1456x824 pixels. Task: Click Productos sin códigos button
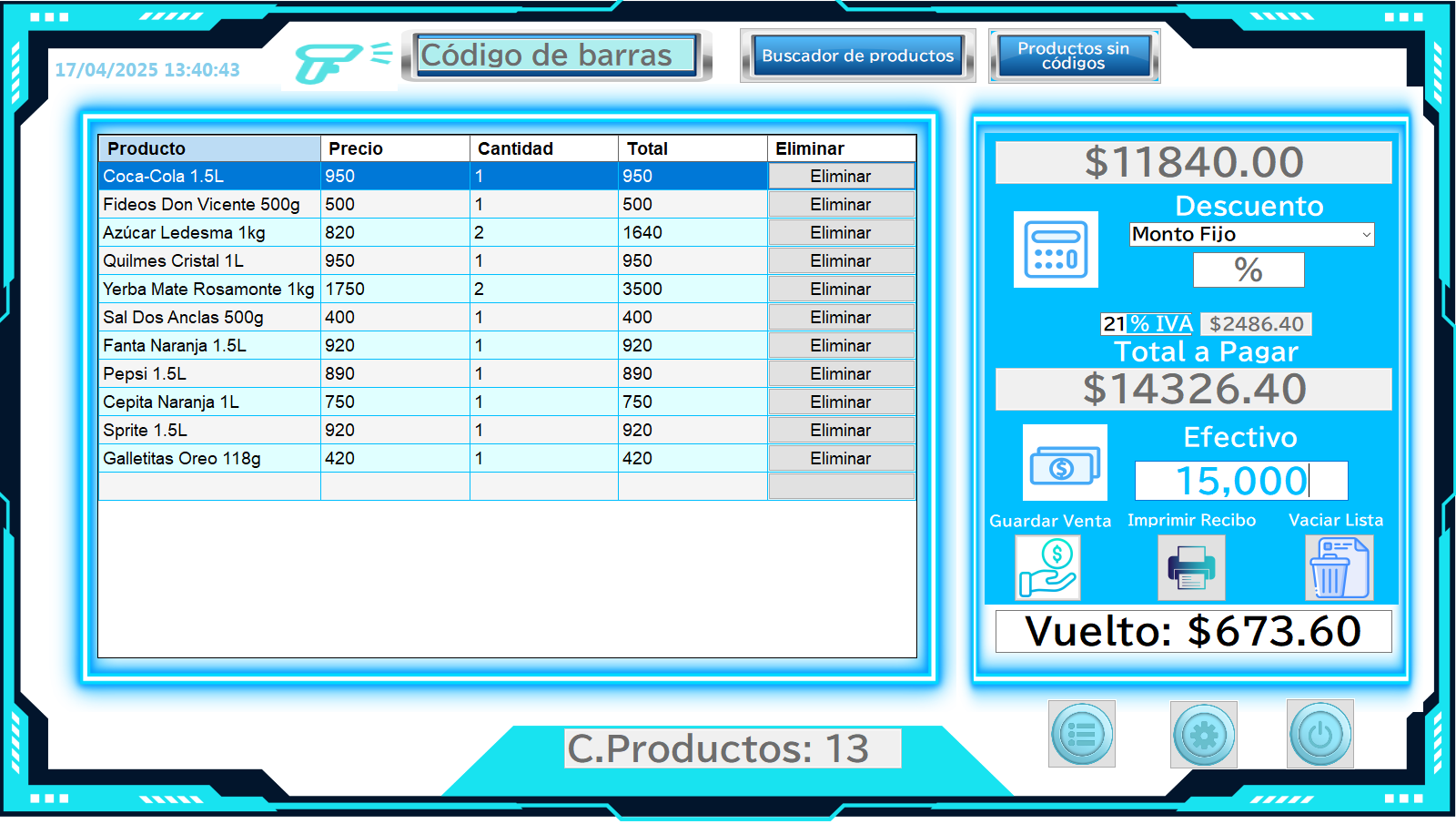1074,56
